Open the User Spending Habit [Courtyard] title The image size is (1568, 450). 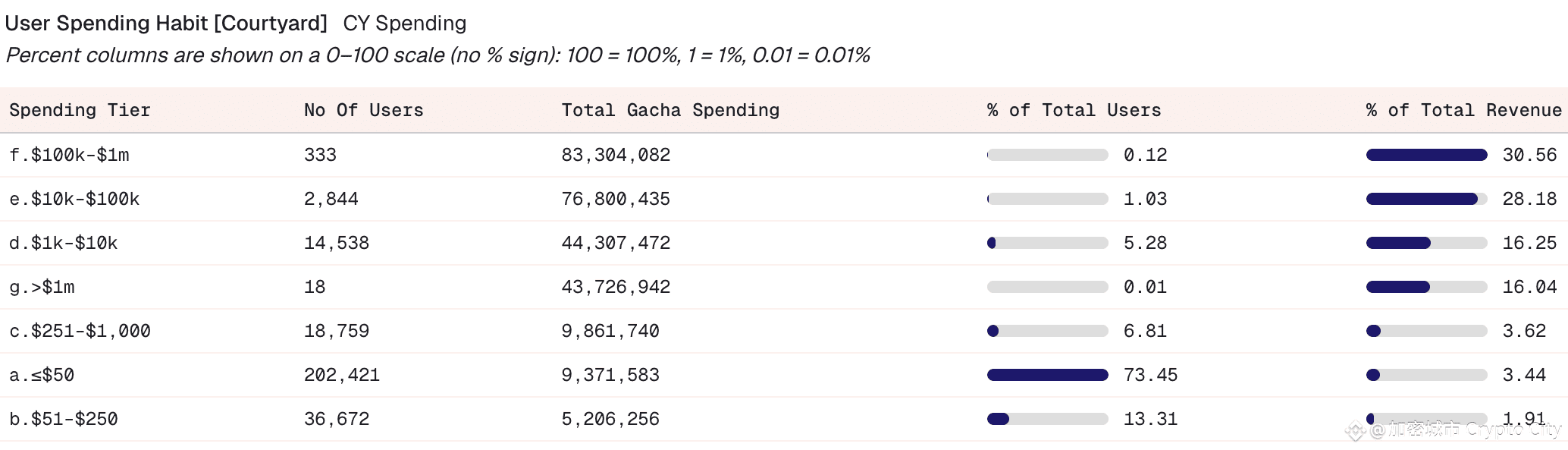click(x=166, y=24)
